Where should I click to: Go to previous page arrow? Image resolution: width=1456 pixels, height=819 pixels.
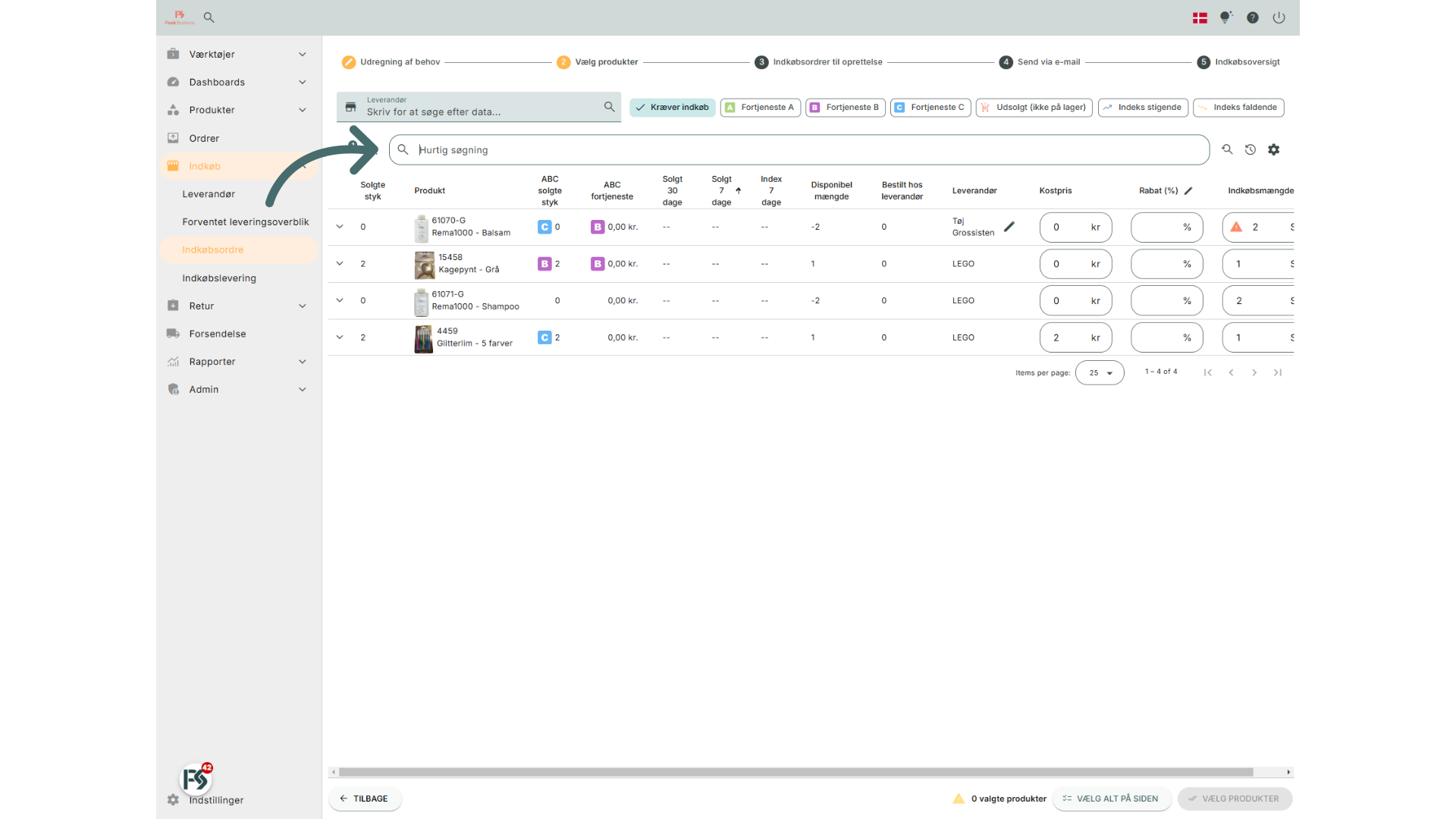[x=1232, y=372]
